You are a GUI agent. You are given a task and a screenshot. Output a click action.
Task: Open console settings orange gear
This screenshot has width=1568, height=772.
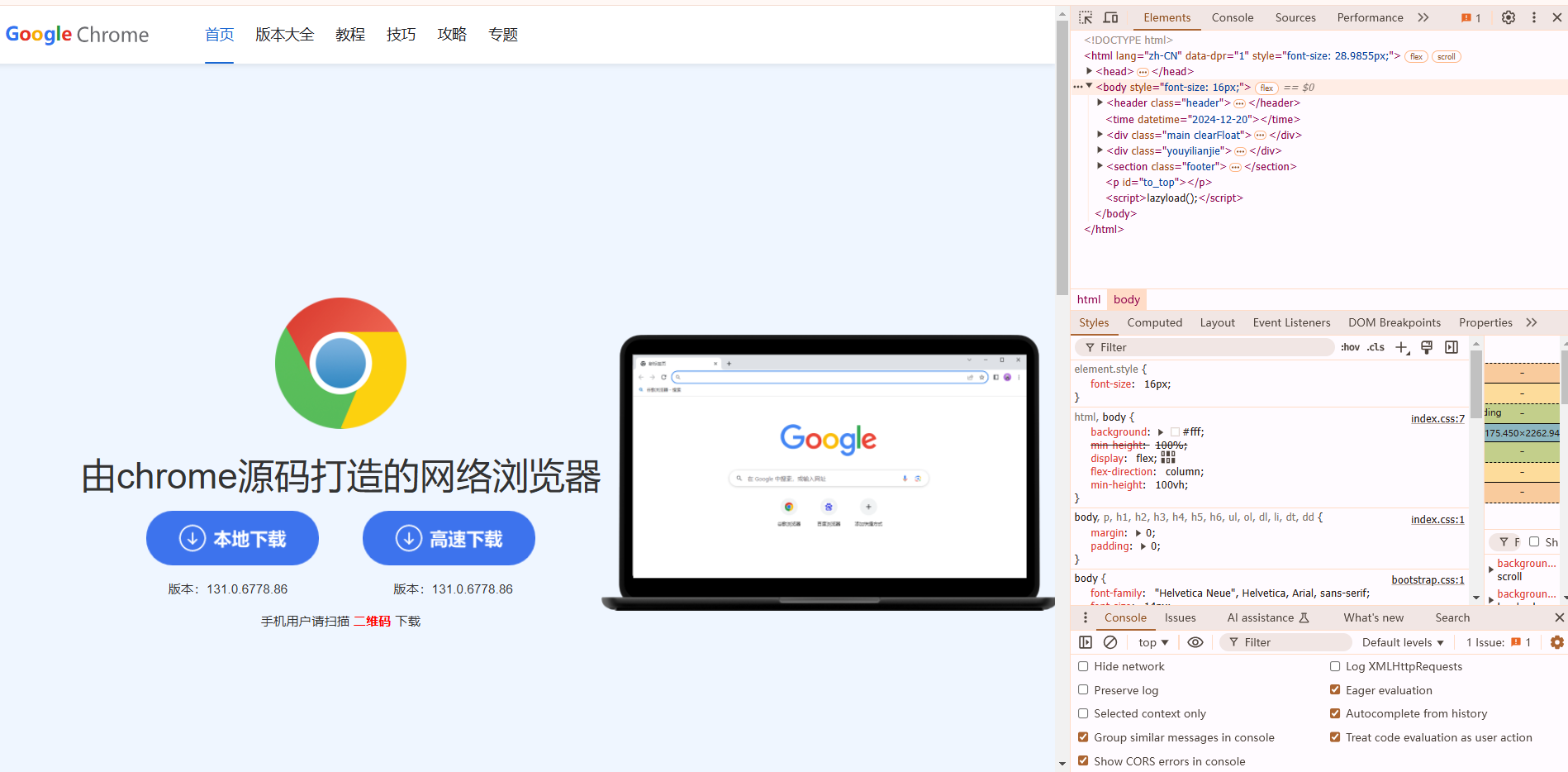tap(1557, 642)
